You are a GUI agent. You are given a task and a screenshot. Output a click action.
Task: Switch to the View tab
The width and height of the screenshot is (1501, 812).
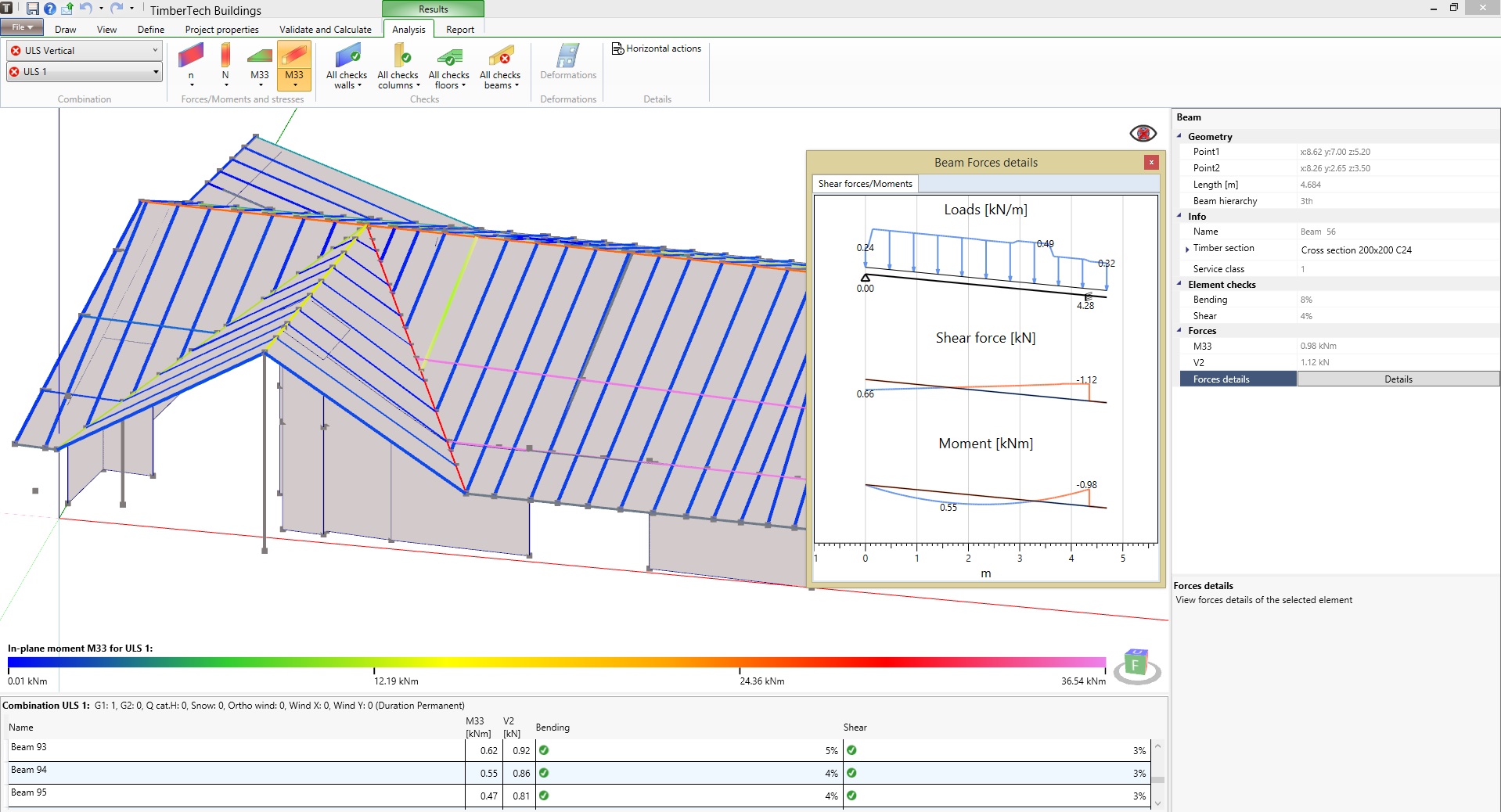pyautogui.click(x=107, y=30)
